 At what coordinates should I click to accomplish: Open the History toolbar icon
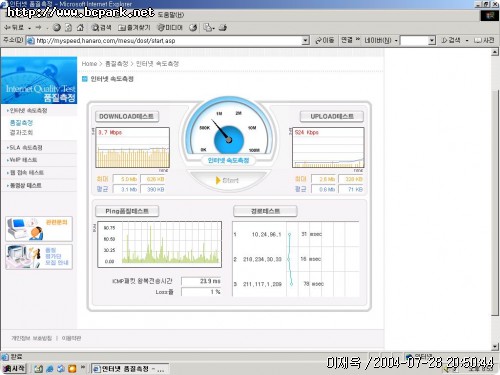[x=193, y=28]
